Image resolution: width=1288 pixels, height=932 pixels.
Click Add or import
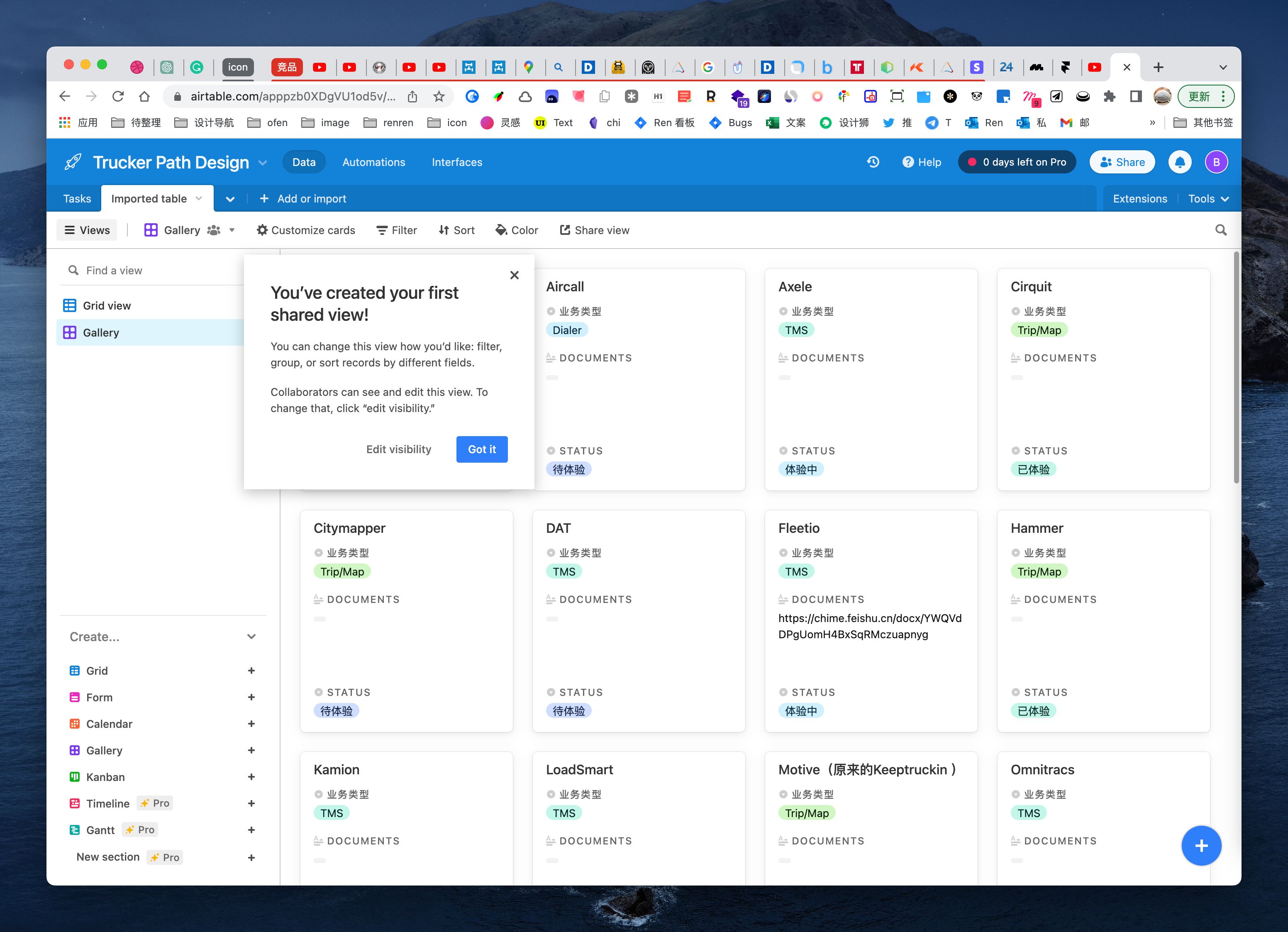click(x=302, y=199)
